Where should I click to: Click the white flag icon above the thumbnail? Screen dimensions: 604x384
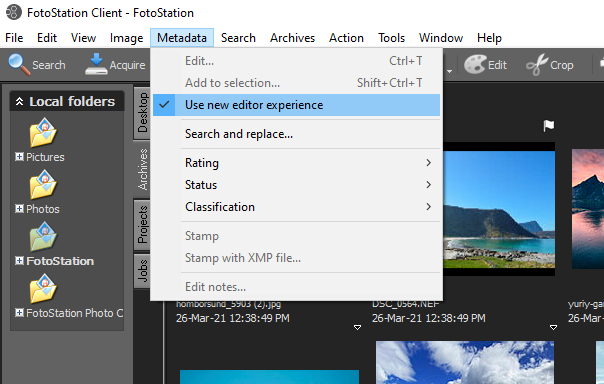549,126
